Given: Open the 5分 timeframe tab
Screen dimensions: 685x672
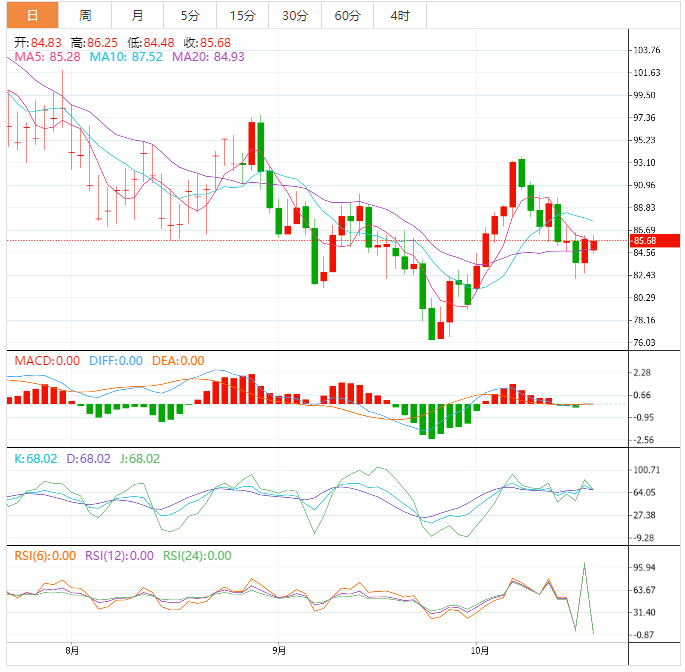Looking at the screenshot, I should (190, 15).
